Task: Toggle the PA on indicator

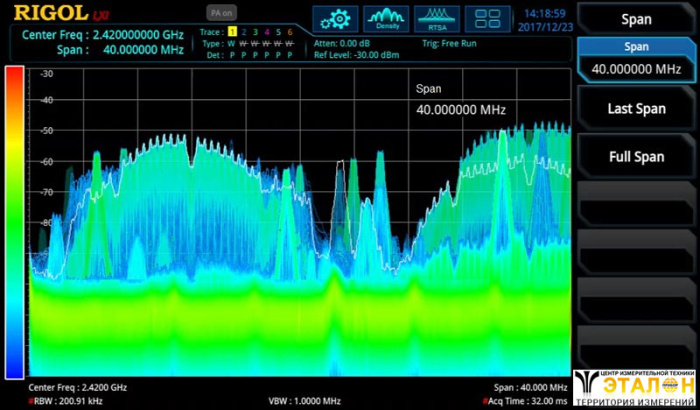Action: [x=221, y=13]
